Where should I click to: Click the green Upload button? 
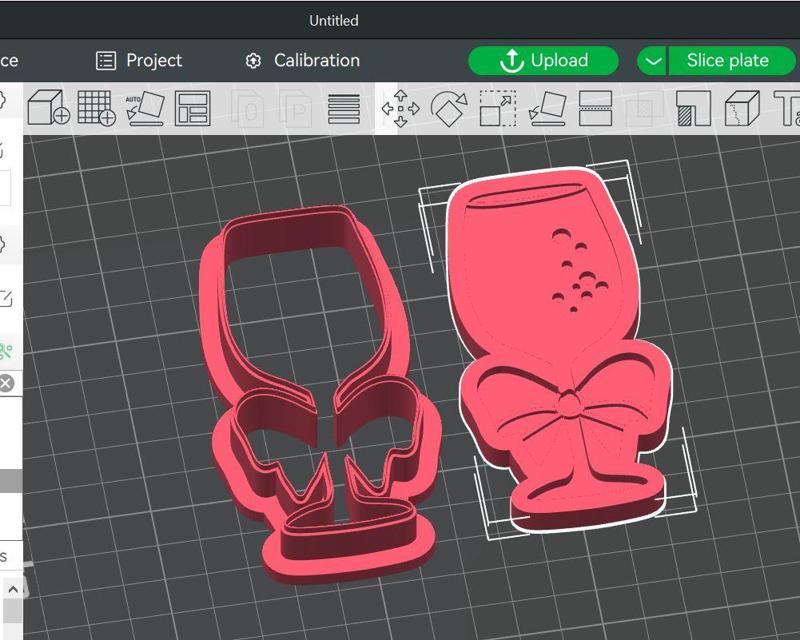[543, 60]
